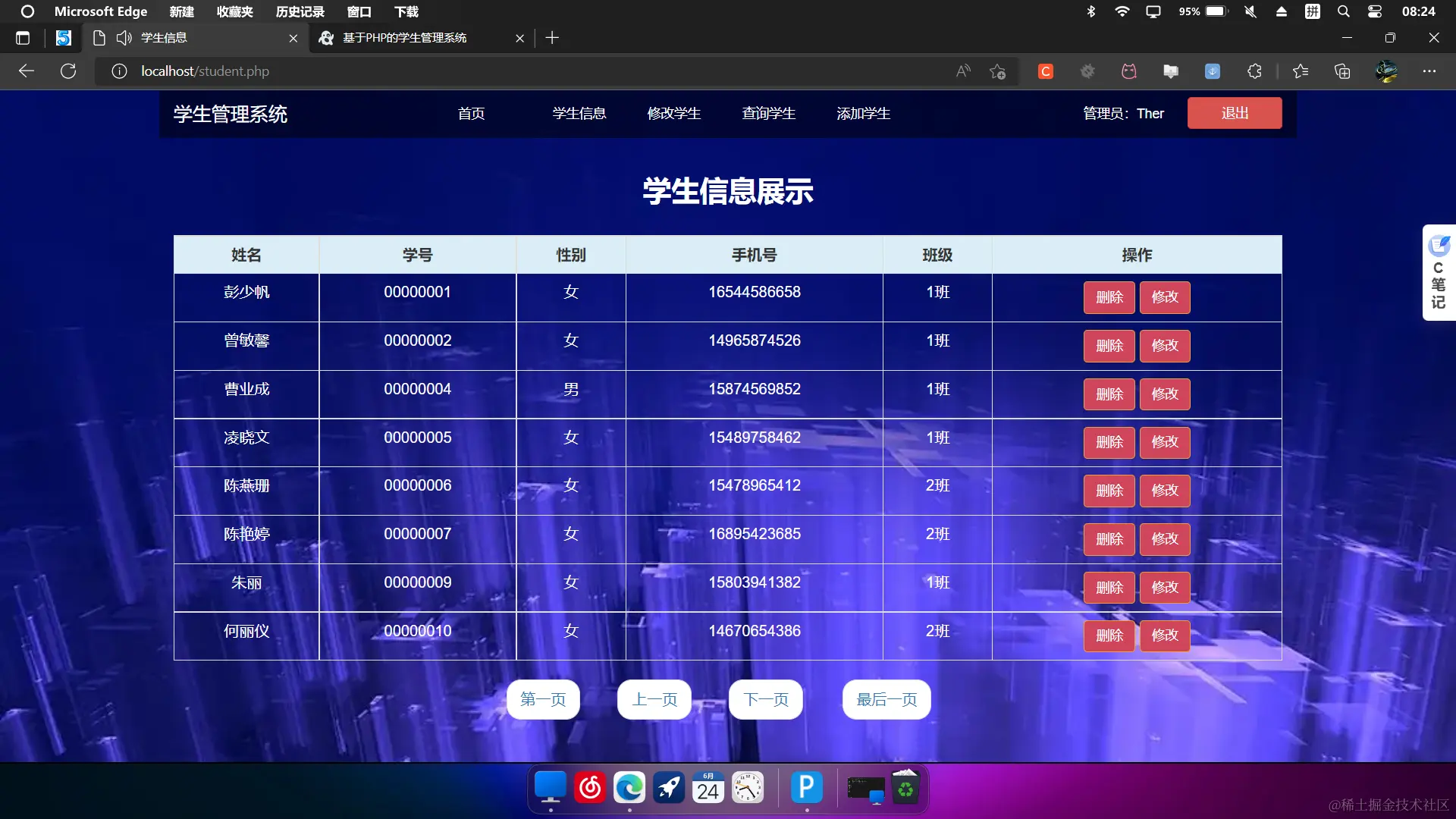Open the tab actions menu icon
Viewport: 1456px width, 819px height.
23,38
